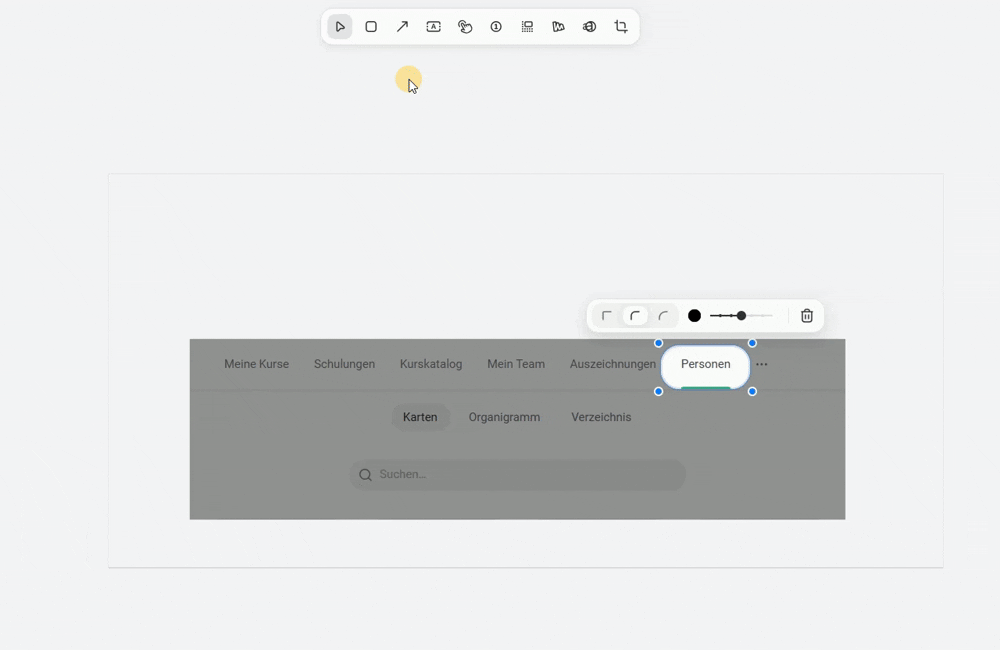Click the thickness slider track
This screenshot has height=650, width=1000.
coord(758,316)
